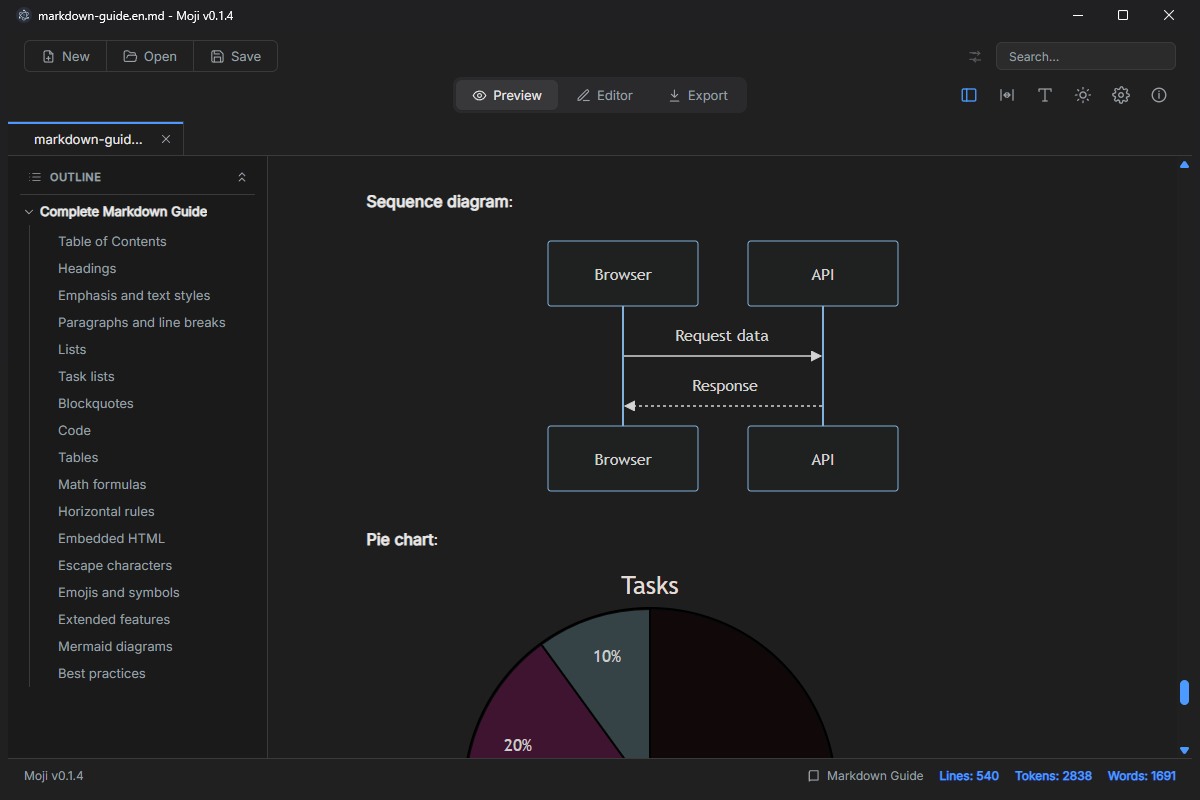Click the vertical scrollbar thumb
This screenshot has height=800, width=1200.
[x=1185, y=692]
